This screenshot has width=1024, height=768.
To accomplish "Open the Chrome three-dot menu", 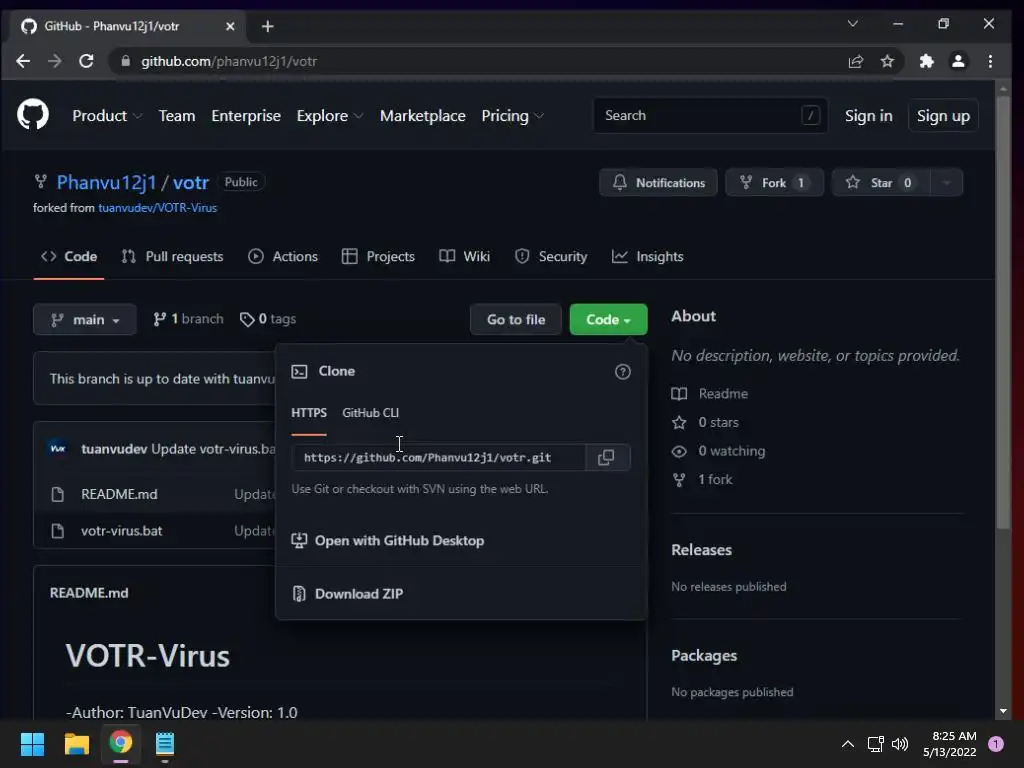I will click(990, 61).
